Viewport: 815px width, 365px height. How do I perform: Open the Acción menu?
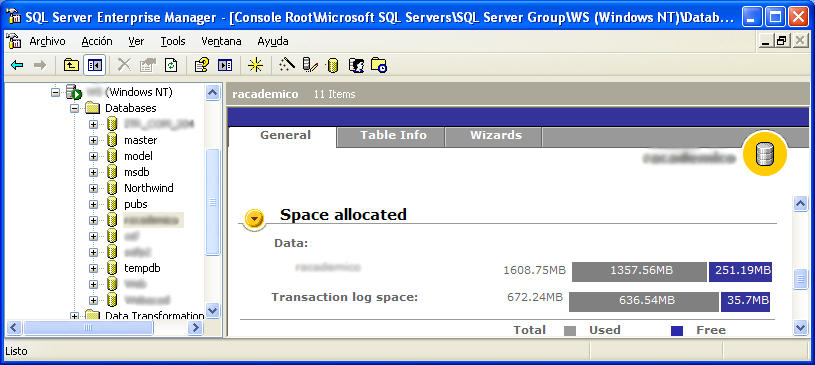pos(97,41)
